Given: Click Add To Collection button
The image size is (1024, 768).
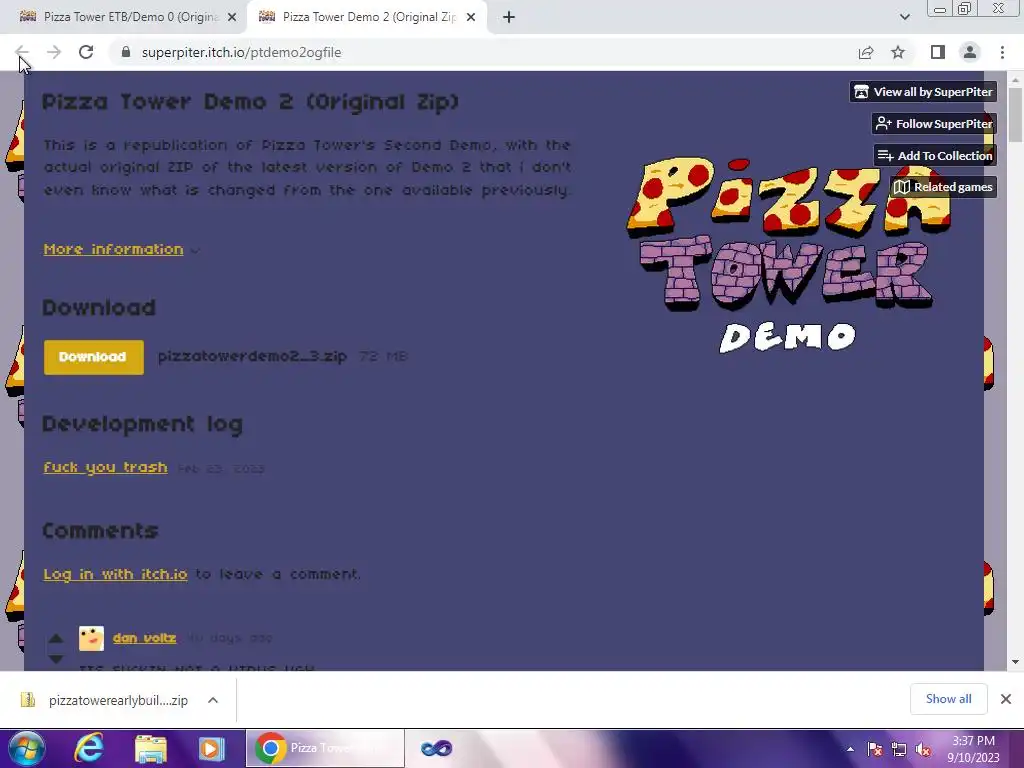Looking at the screenshot, I should pyautogui.click(x=935, y=155).
